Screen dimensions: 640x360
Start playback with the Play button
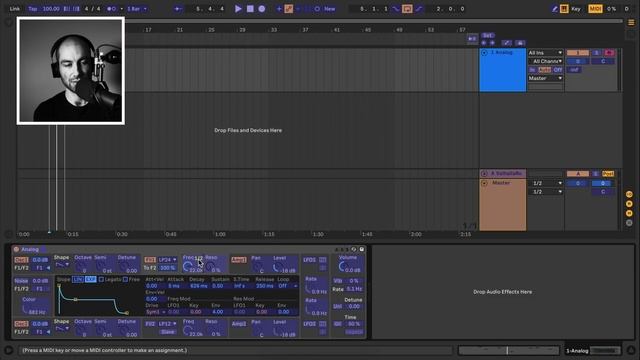[238, 9]
